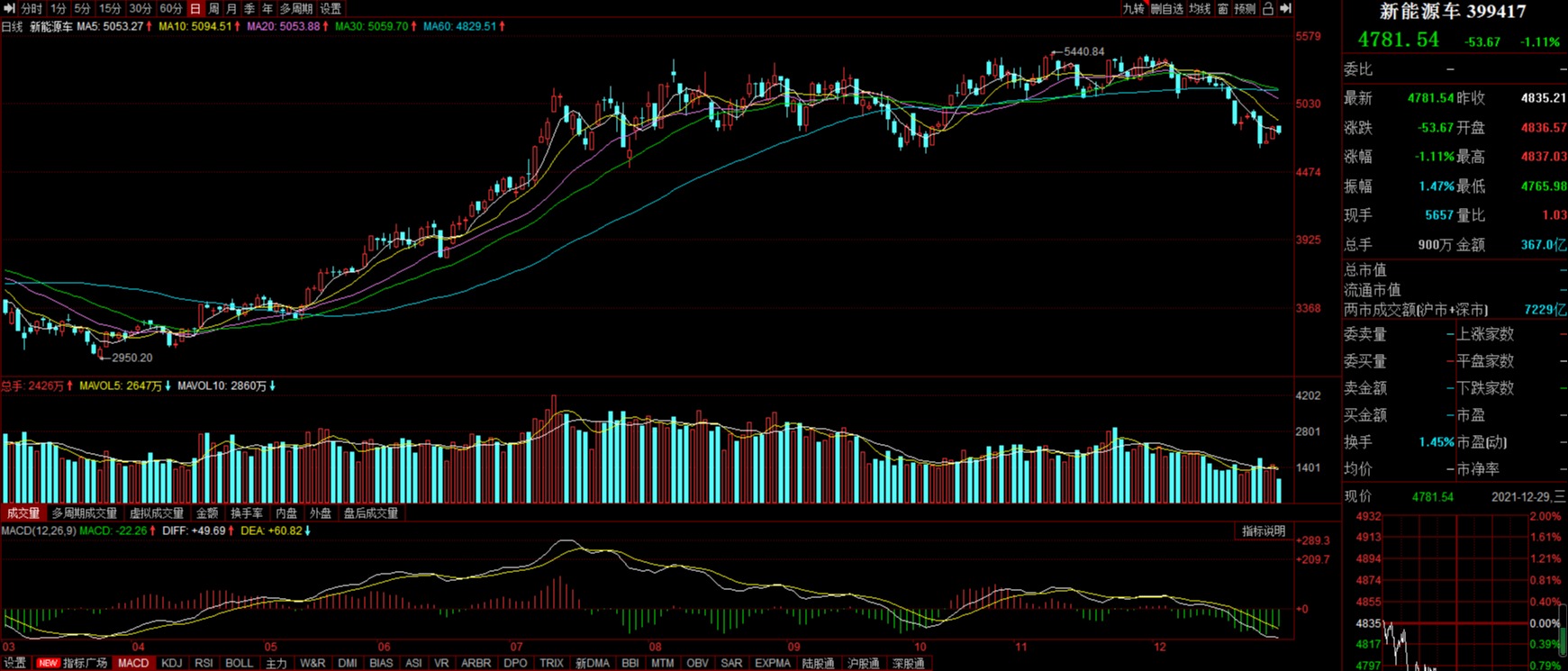Open the bottom-left 设置 indicator settings
This screenshot has width=1568, height=671.
pos(15,663)
